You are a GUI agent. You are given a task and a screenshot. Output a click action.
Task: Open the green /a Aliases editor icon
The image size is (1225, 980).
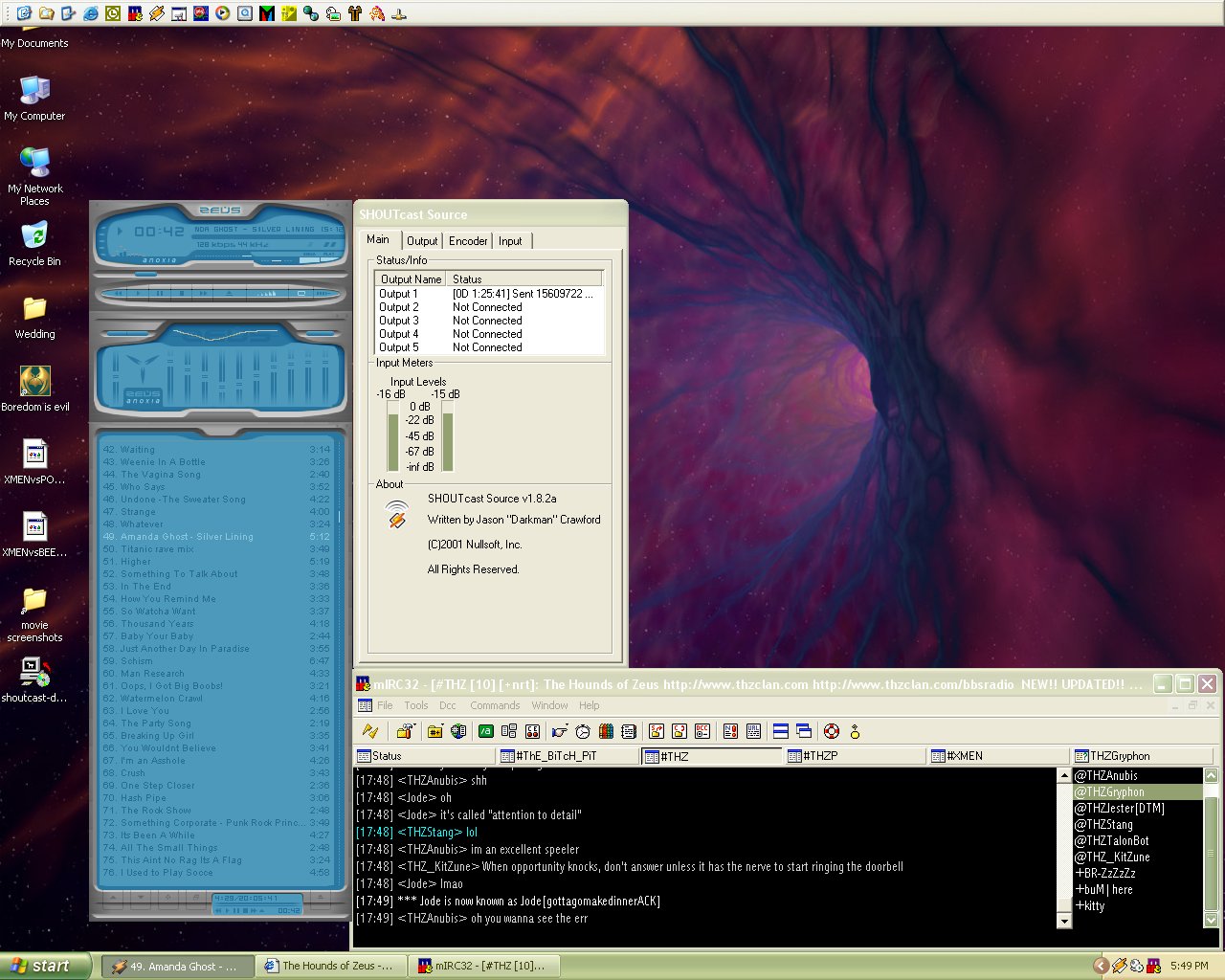click(486, 731)
